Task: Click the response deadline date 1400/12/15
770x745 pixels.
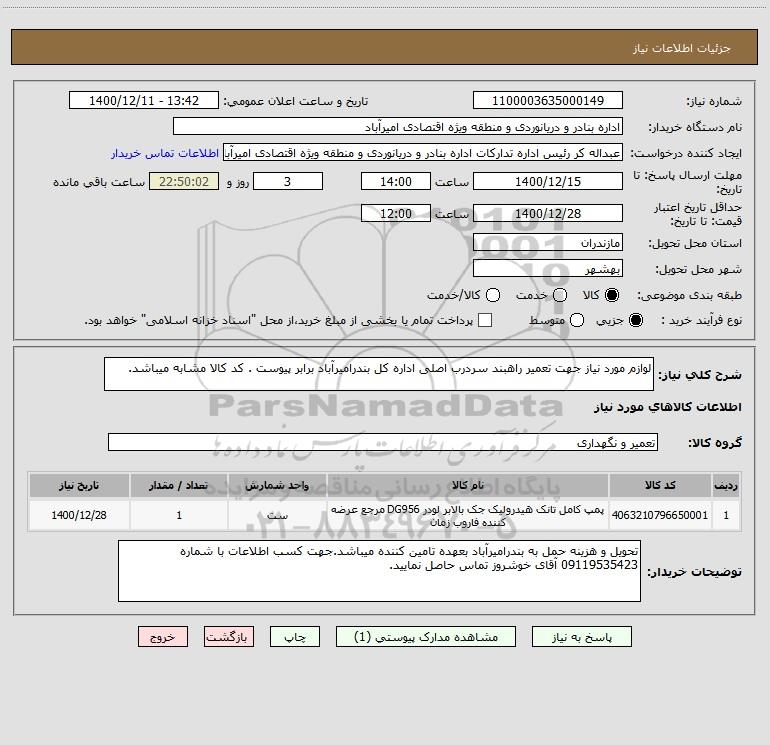Action: (548, 181)
